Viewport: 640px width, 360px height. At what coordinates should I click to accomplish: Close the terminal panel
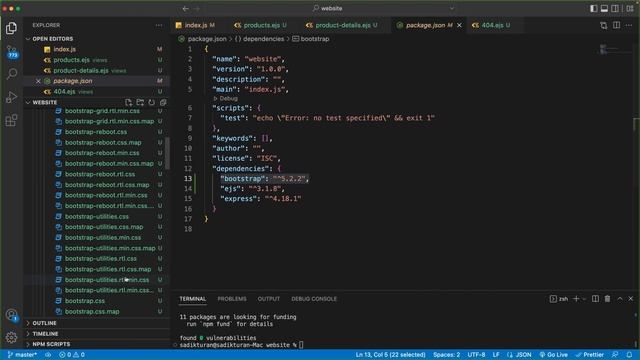(631, 299)
